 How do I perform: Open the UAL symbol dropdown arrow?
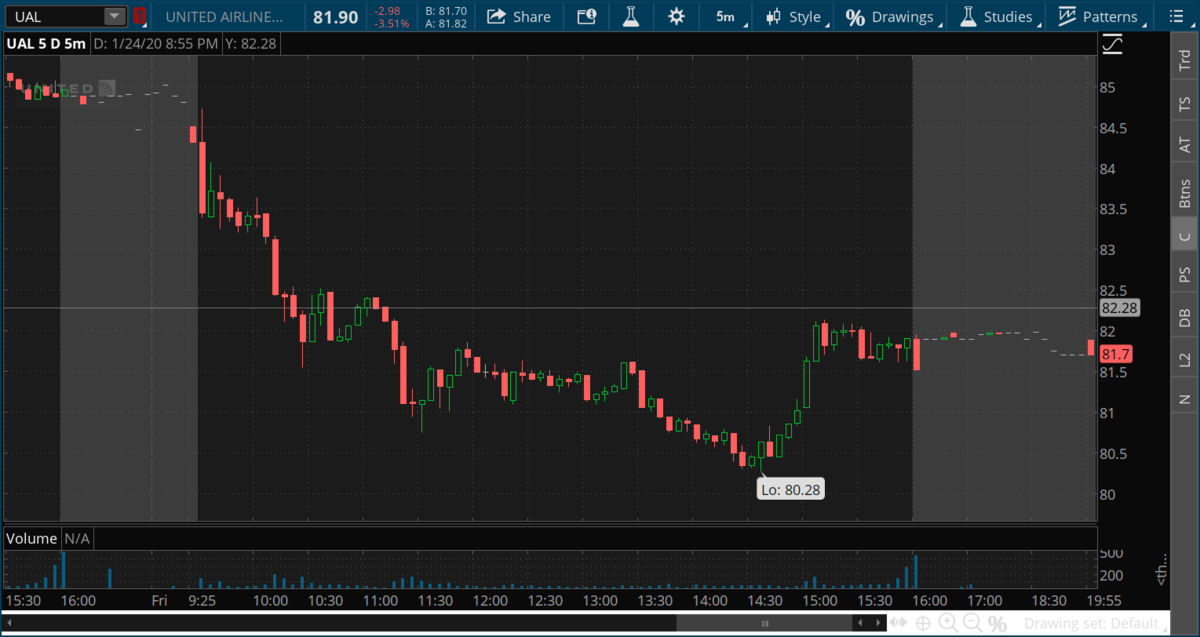coord(115,16)
